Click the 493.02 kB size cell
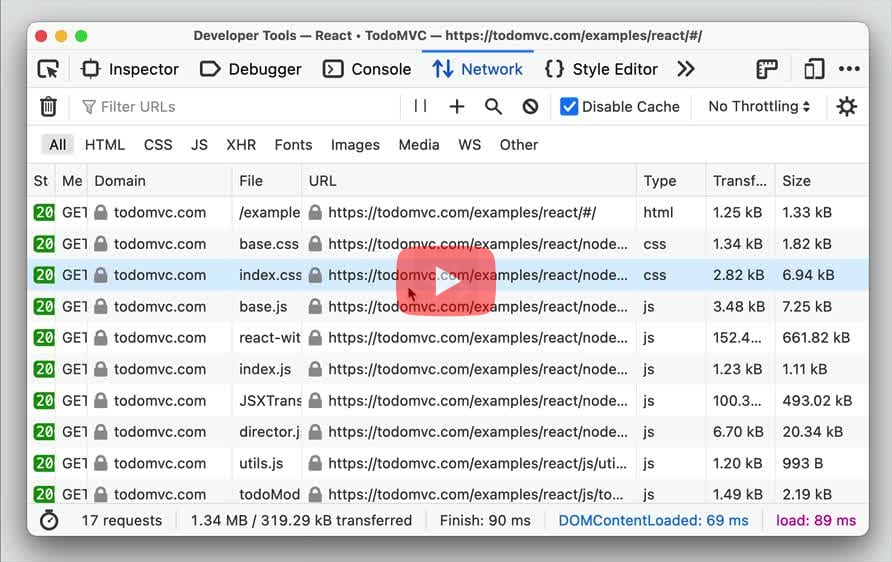 (817, 400)
